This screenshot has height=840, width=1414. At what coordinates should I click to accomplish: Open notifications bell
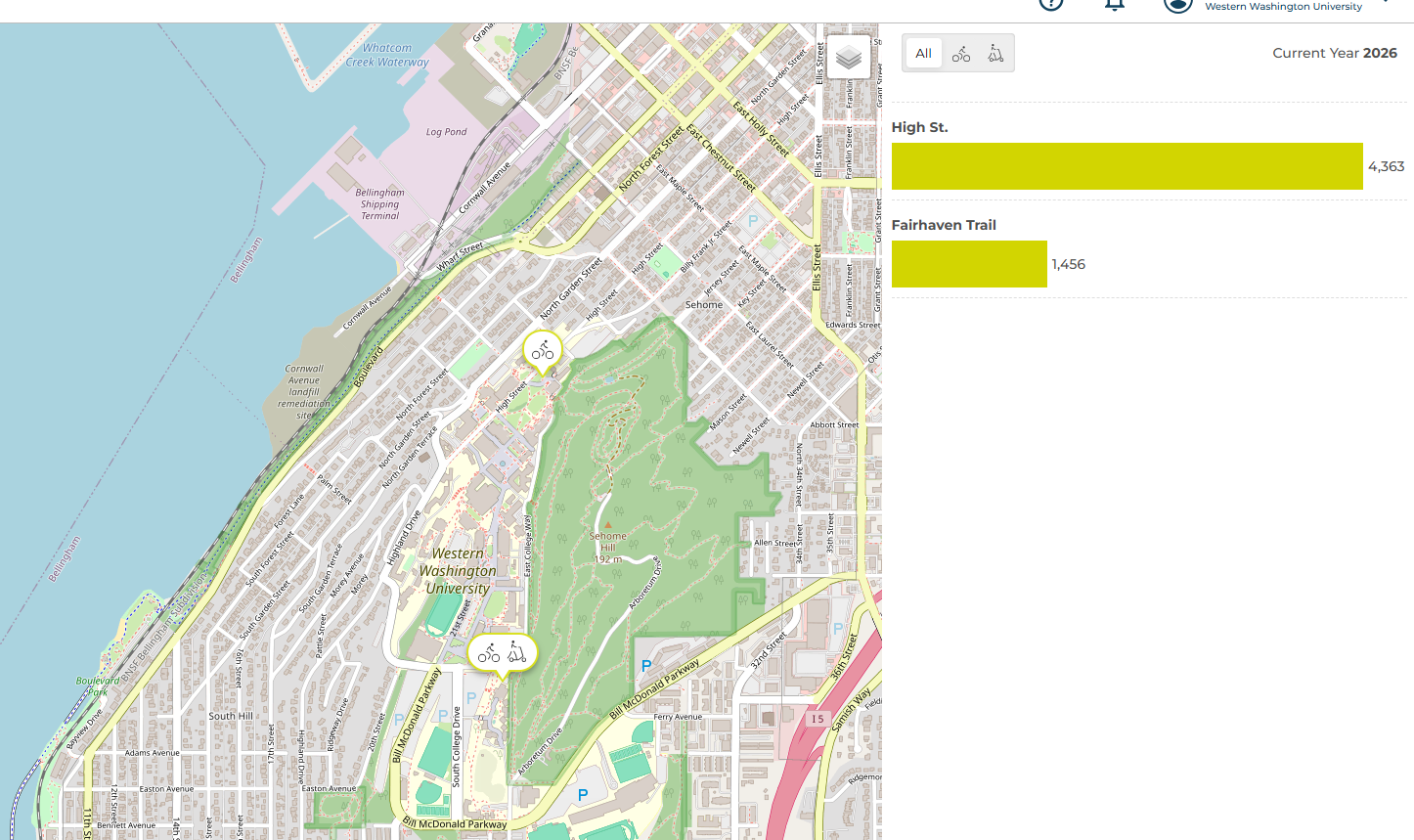1115,4
